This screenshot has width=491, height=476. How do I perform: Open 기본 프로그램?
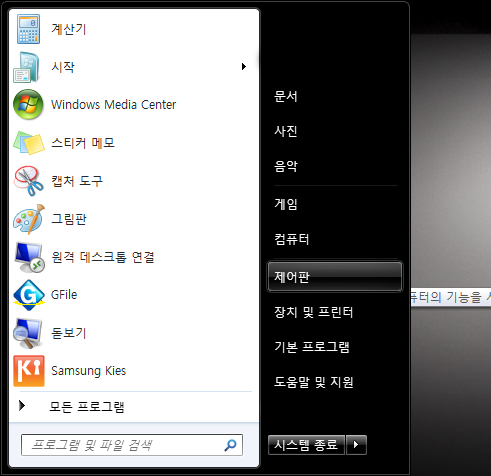click(312, 347)
